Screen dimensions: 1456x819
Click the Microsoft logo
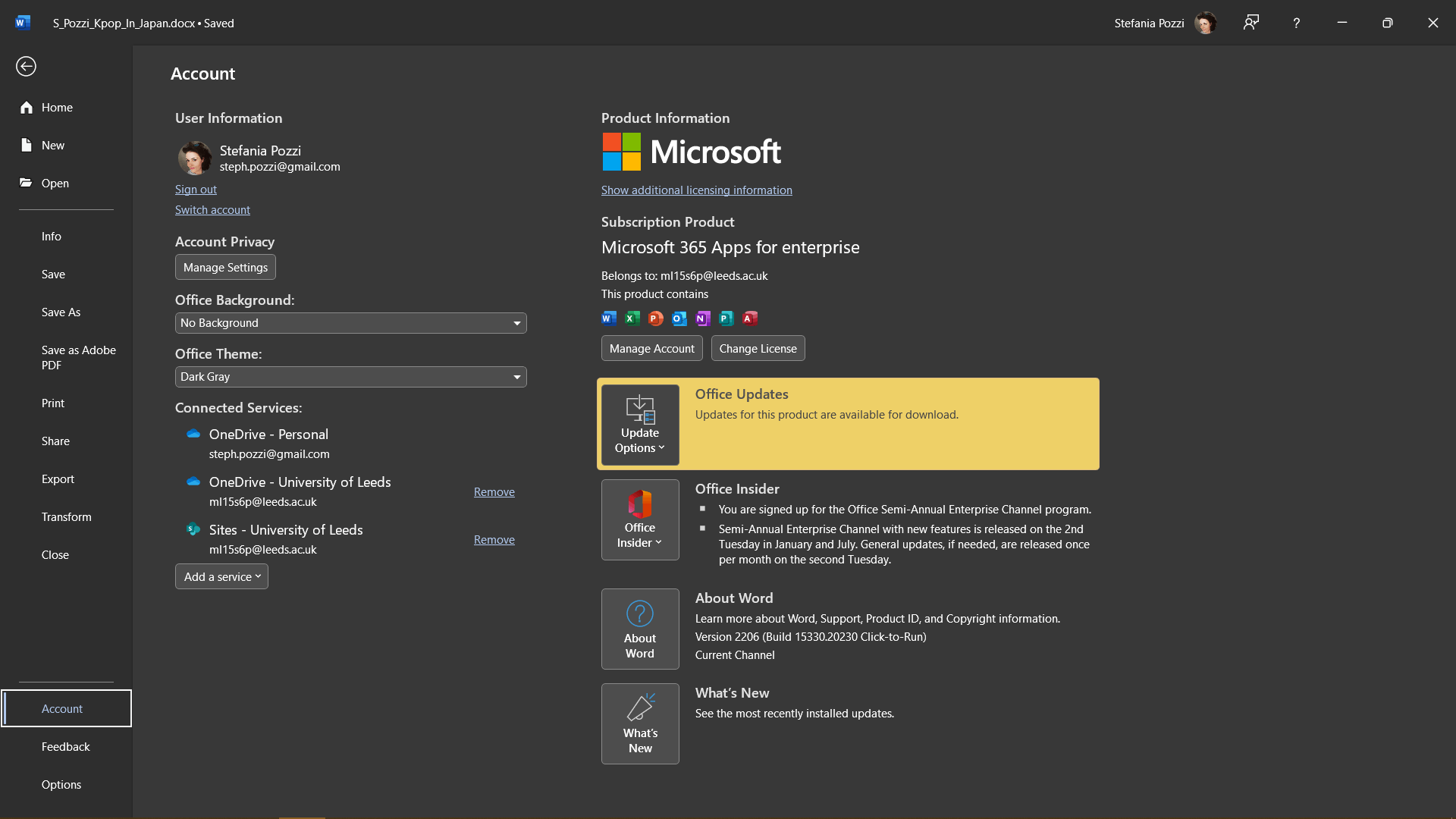point(692,152)
